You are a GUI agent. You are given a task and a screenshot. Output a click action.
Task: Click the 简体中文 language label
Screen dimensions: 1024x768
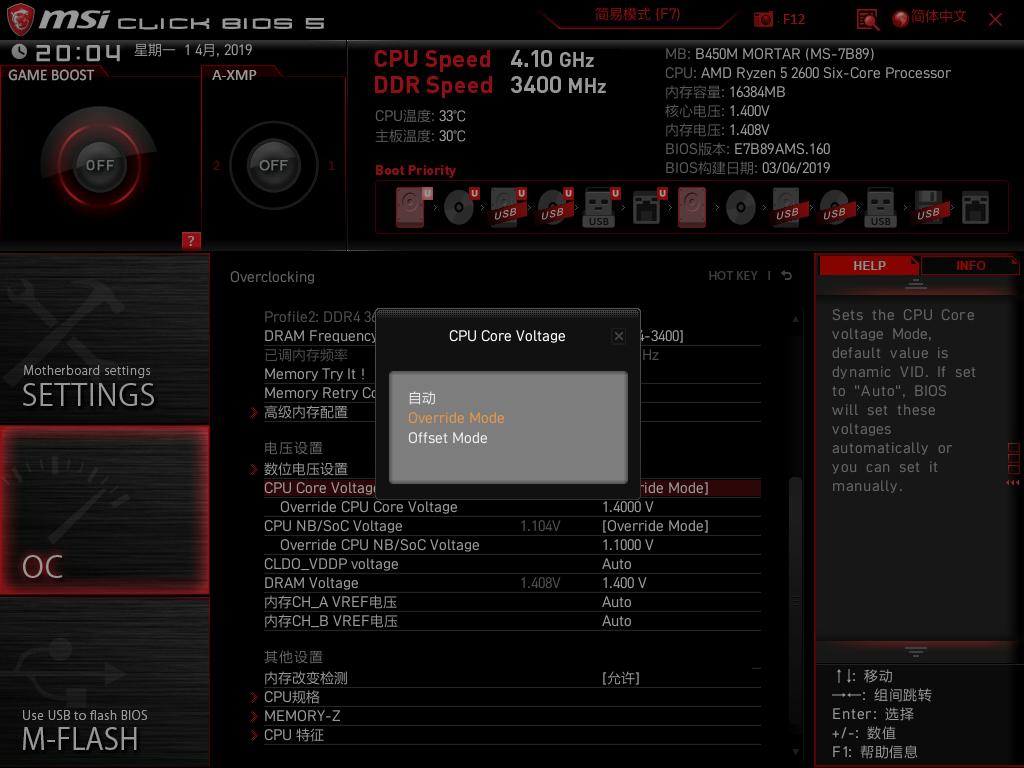pos(938,16)
